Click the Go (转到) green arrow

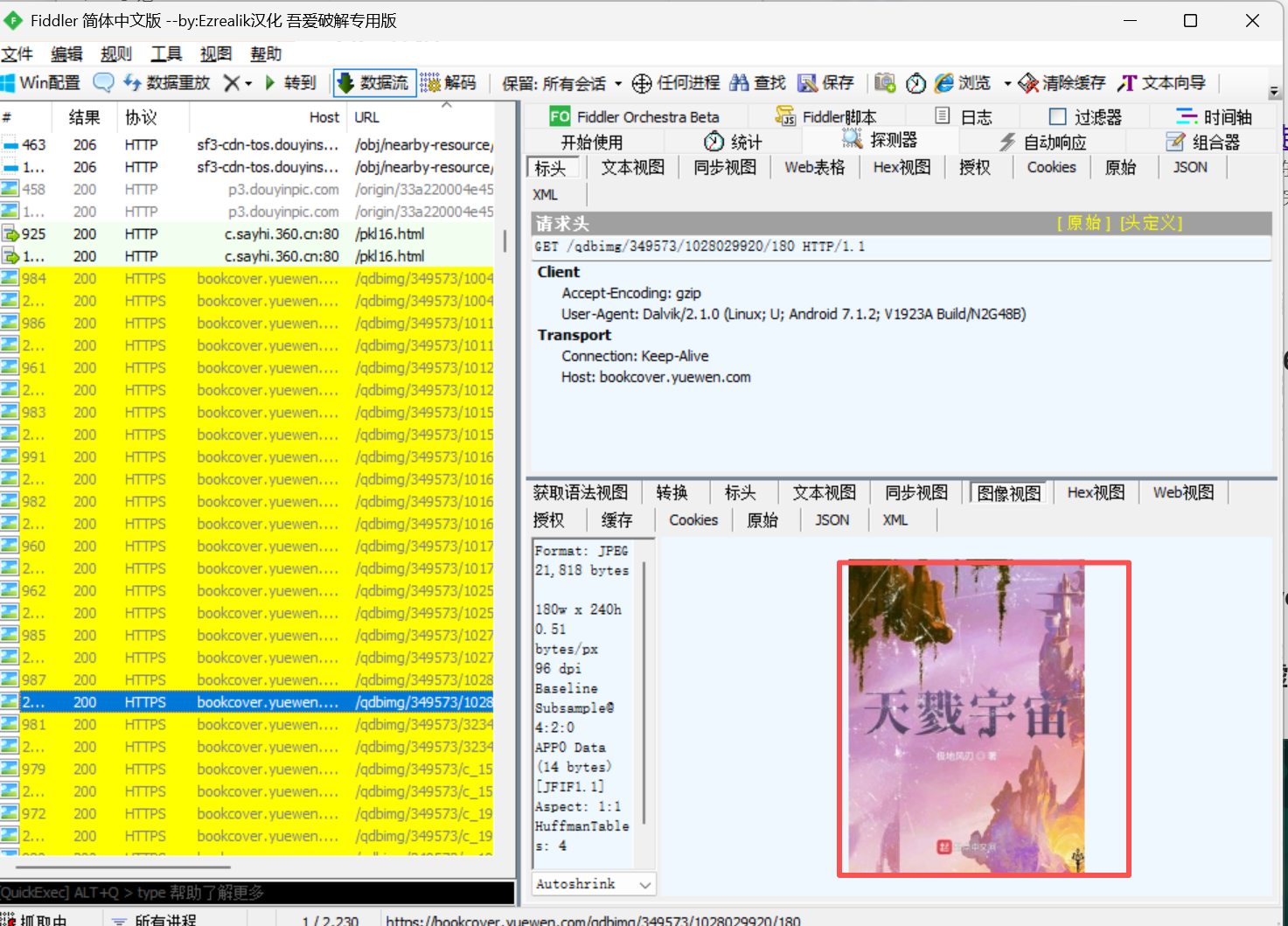270,83
